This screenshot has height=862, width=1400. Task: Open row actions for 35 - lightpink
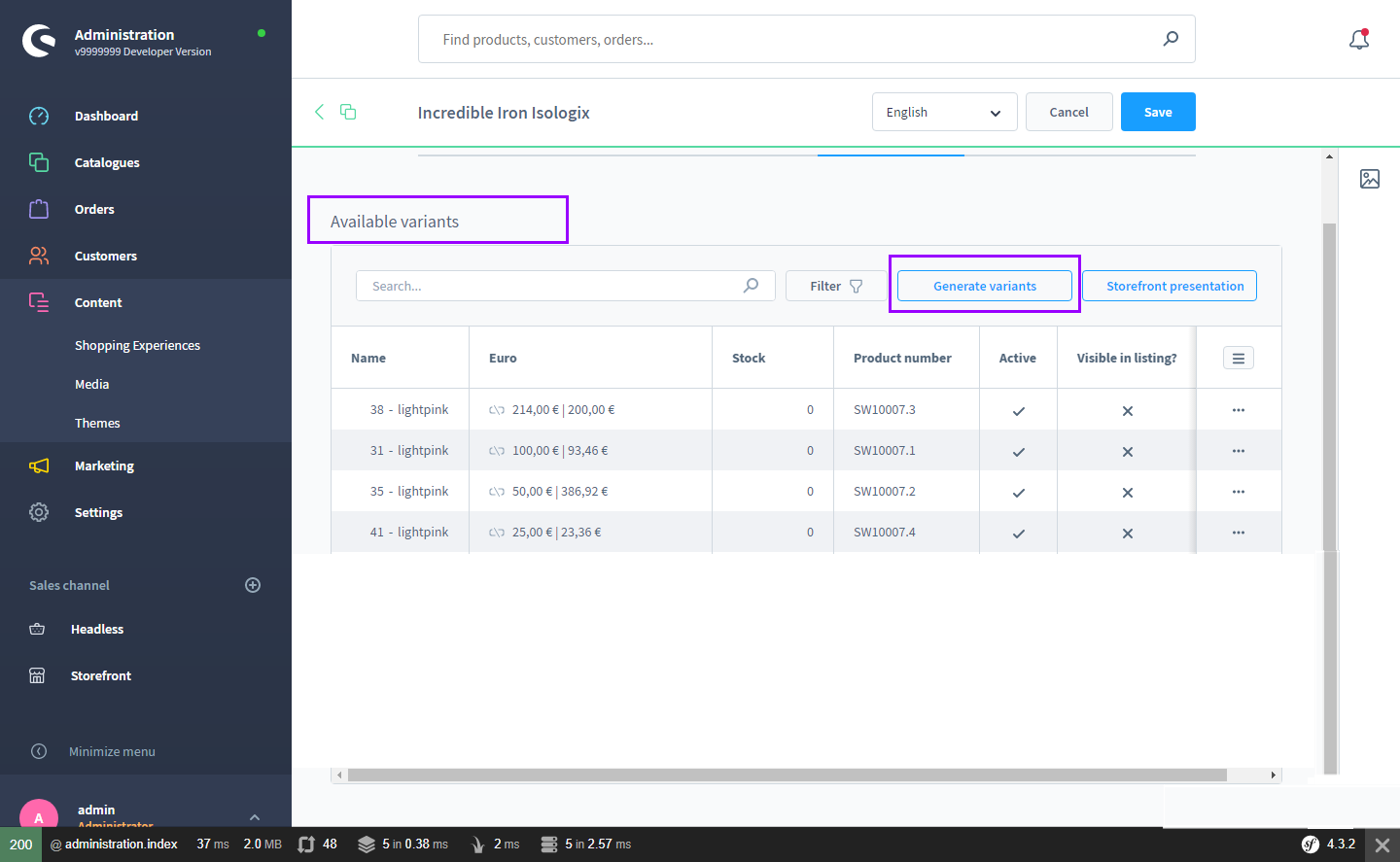click(1239, 492)
